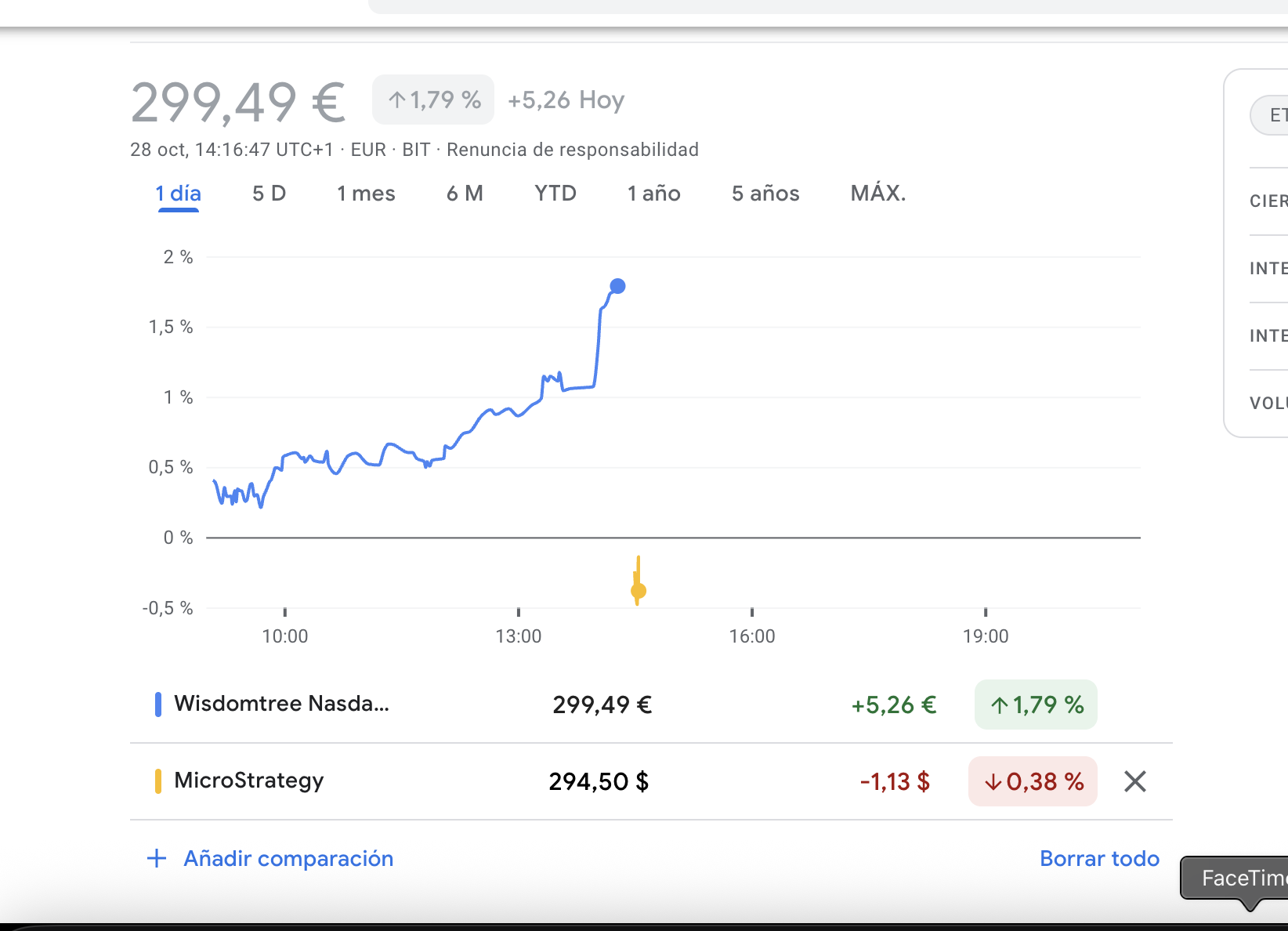Switch to the MÁX. time range
Viewport: 1288px width, 931px height.
(878, 194)
